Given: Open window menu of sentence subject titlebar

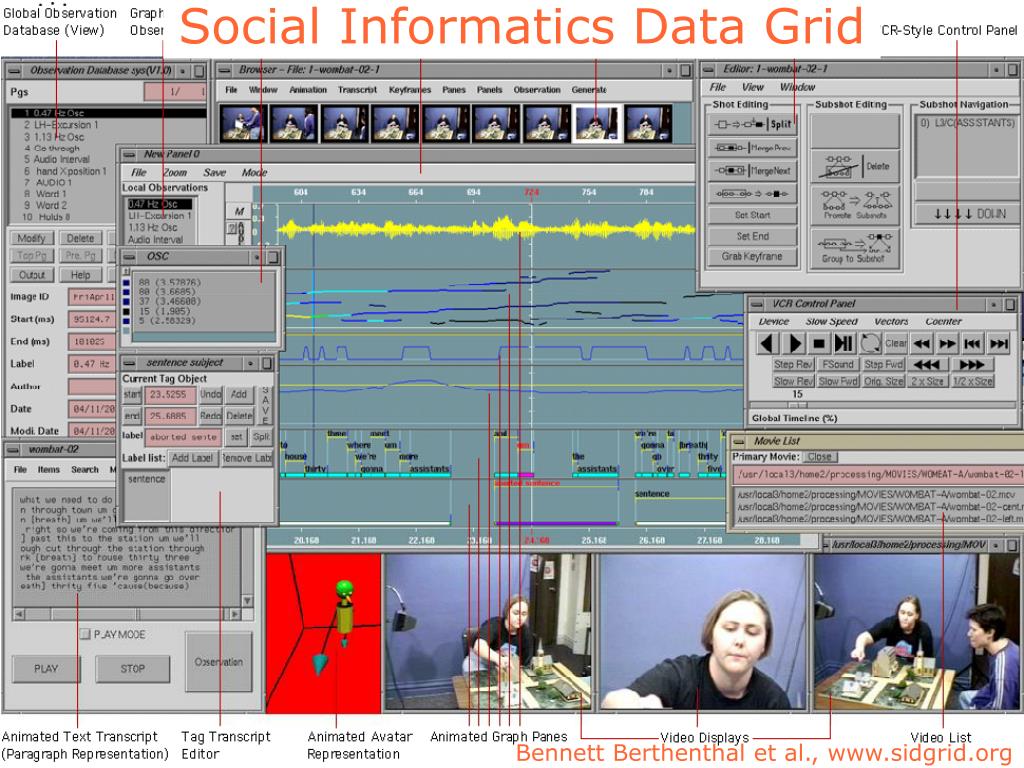Looking at the screenshot, I should 130,362.
